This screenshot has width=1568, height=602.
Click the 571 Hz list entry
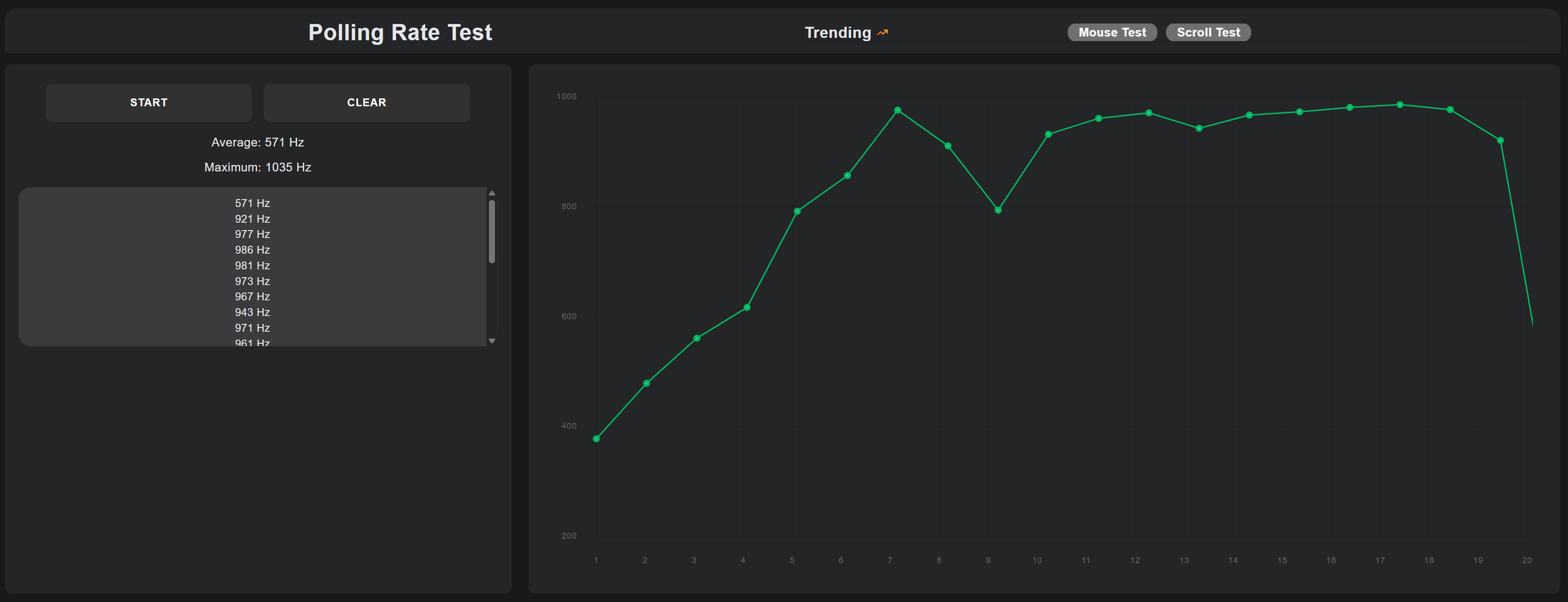[252, 203]
